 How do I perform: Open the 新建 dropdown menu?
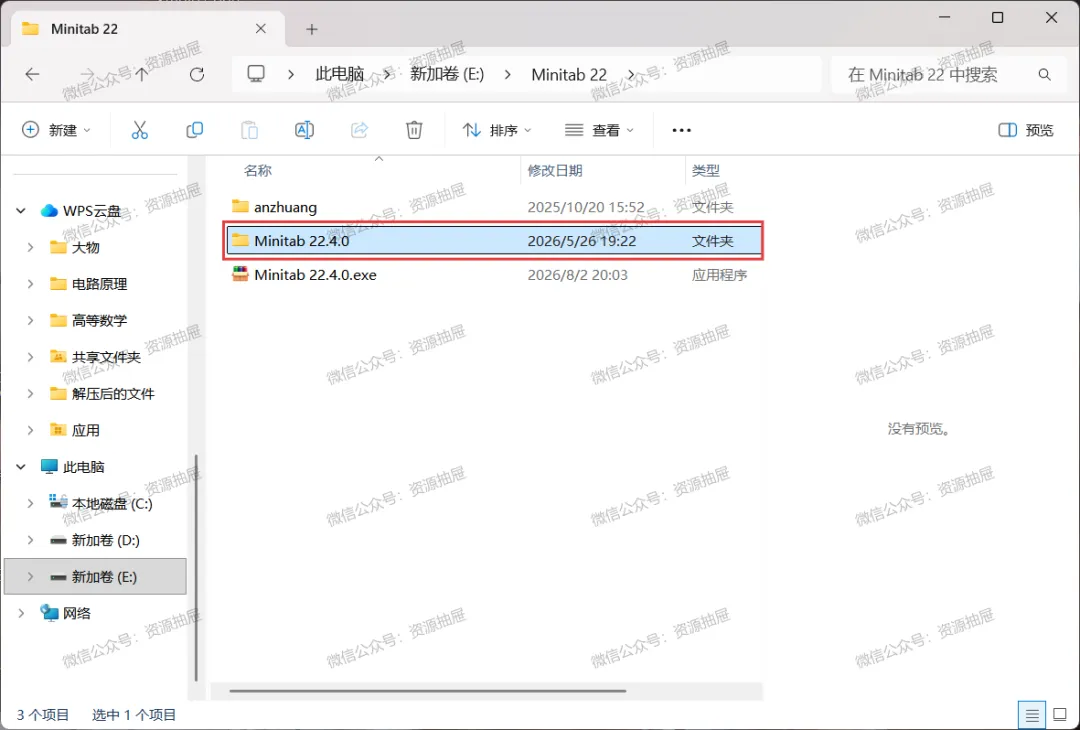[x=56, y=130]
